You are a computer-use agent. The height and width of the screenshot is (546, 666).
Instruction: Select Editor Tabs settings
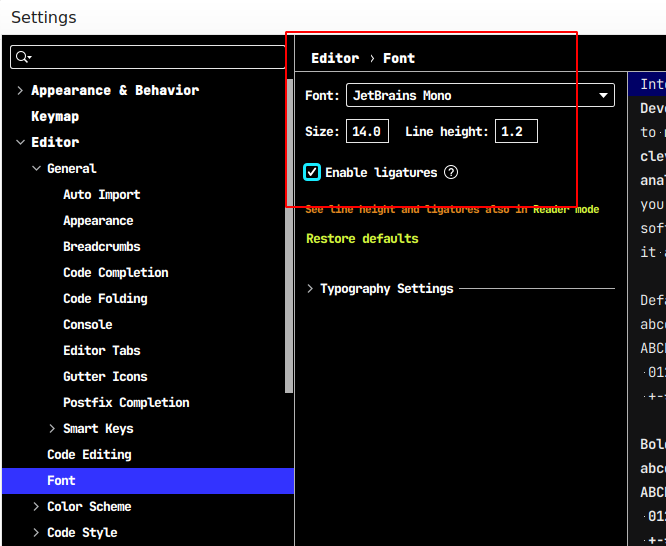click(x=102, y=351)
